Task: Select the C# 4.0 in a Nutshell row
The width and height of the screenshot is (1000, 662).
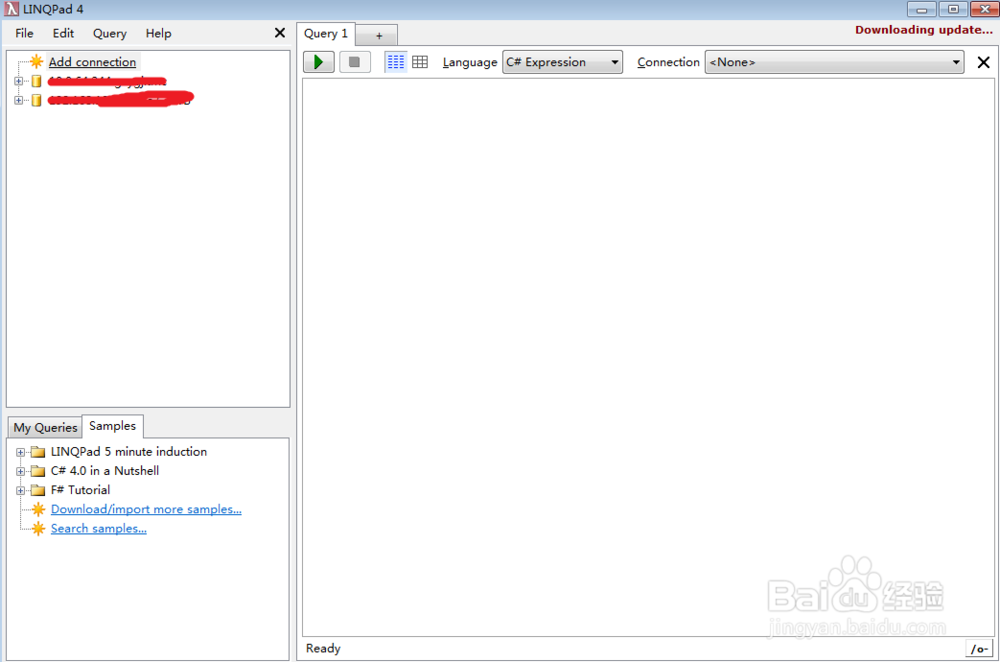Action: pos(105,471)
